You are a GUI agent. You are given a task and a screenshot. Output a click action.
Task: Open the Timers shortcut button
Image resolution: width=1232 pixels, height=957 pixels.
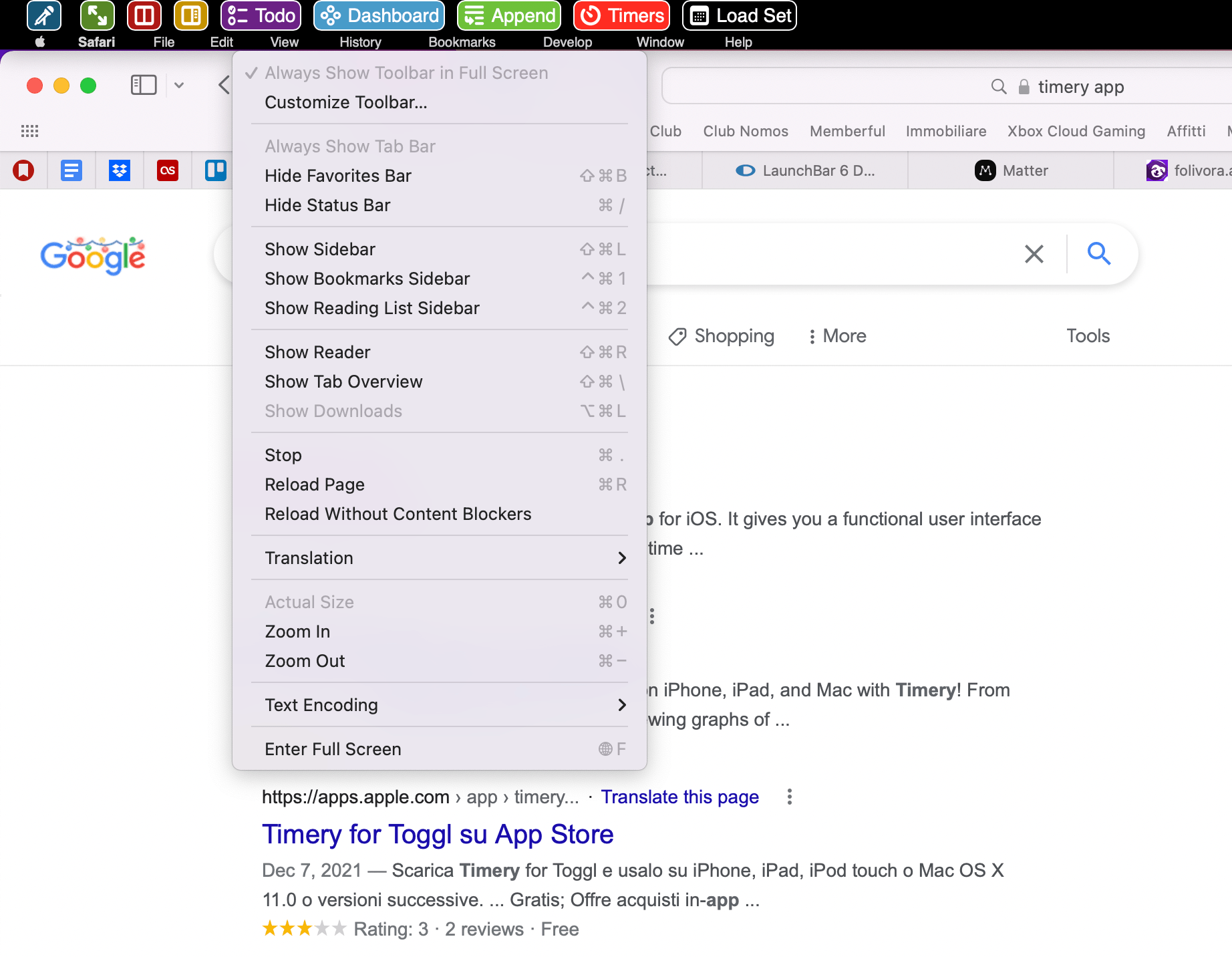[621, 15]
